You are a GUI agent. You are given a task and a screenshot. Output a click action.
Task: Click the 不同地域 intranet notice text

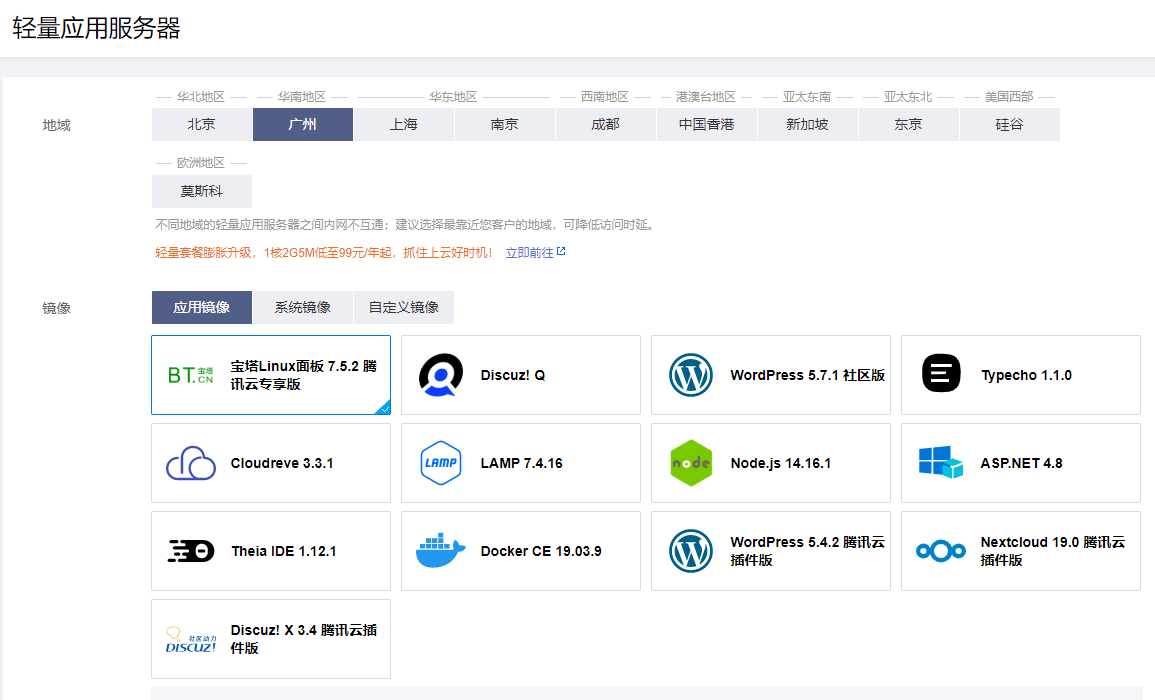pyautogui.click(x=404, y=225)
